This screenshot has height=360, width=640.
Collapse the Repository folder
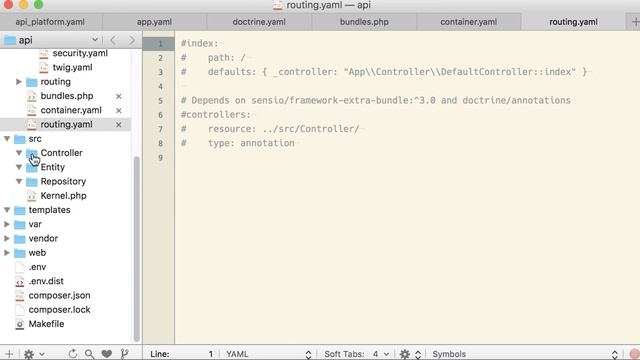coord(19,181)
